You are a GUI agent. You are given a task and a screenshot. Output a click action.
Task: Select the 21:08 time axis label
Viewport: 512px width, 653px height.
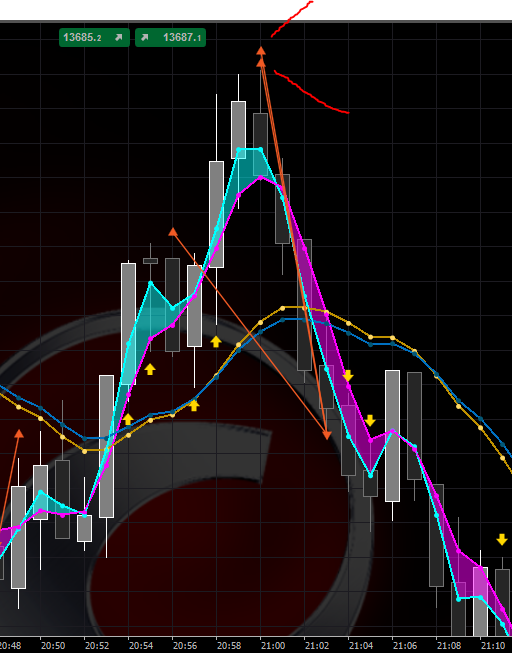[449, 646]
